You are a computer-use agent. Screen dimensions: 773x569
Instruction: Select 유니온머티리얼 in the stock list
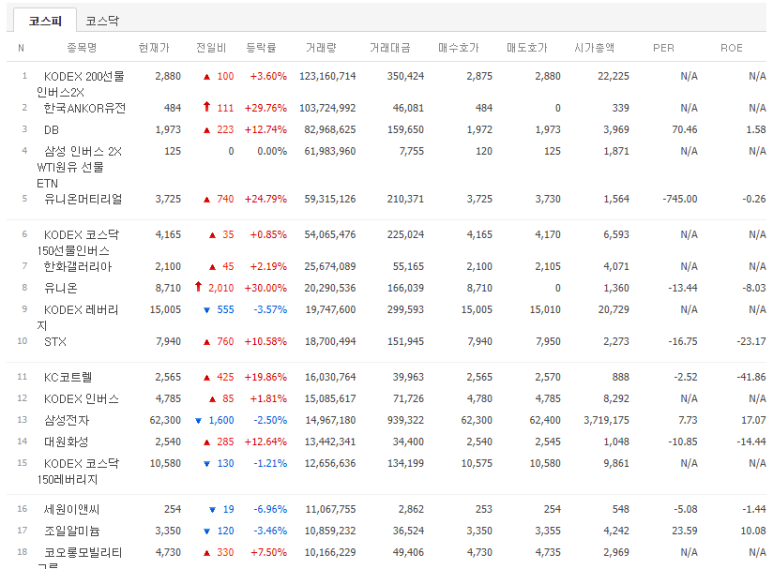(x=83, y=199)
